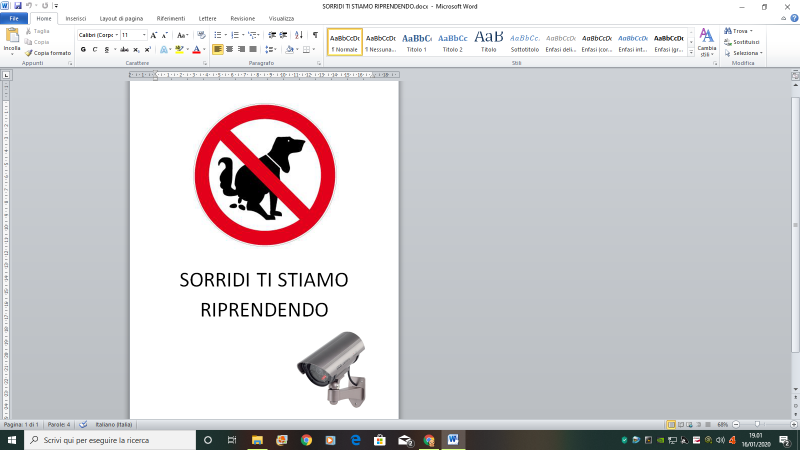Open the Inserisci ribbon tab
Image resolution: width=800 pixels, height=450 pixels.
coord(76,18)
